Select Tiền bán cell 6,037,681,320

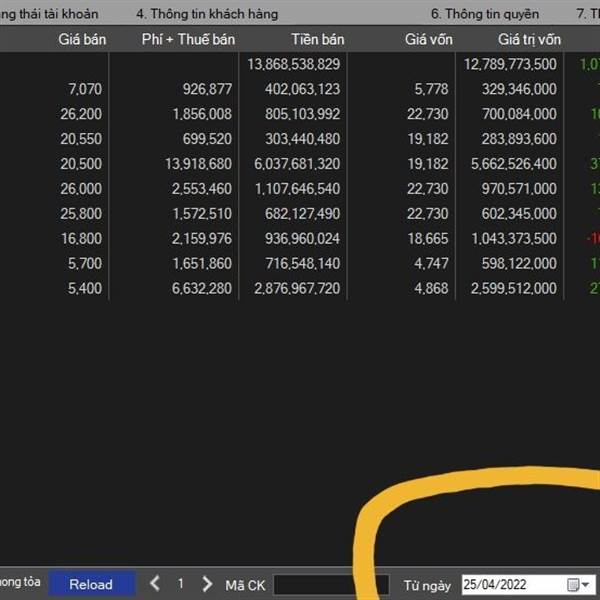(297, 164)
